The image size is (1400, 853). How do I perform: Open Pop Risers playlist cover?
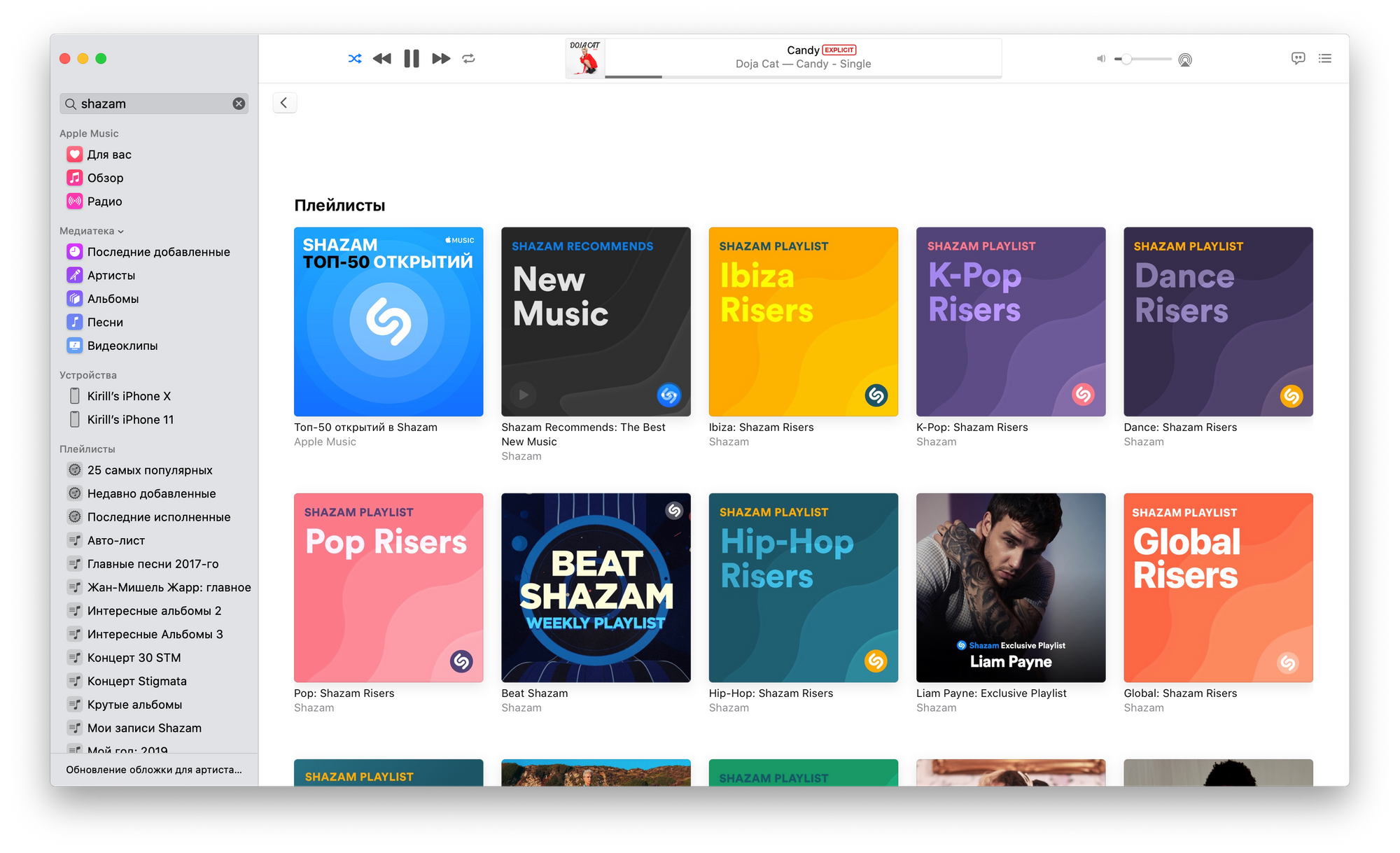388,588
